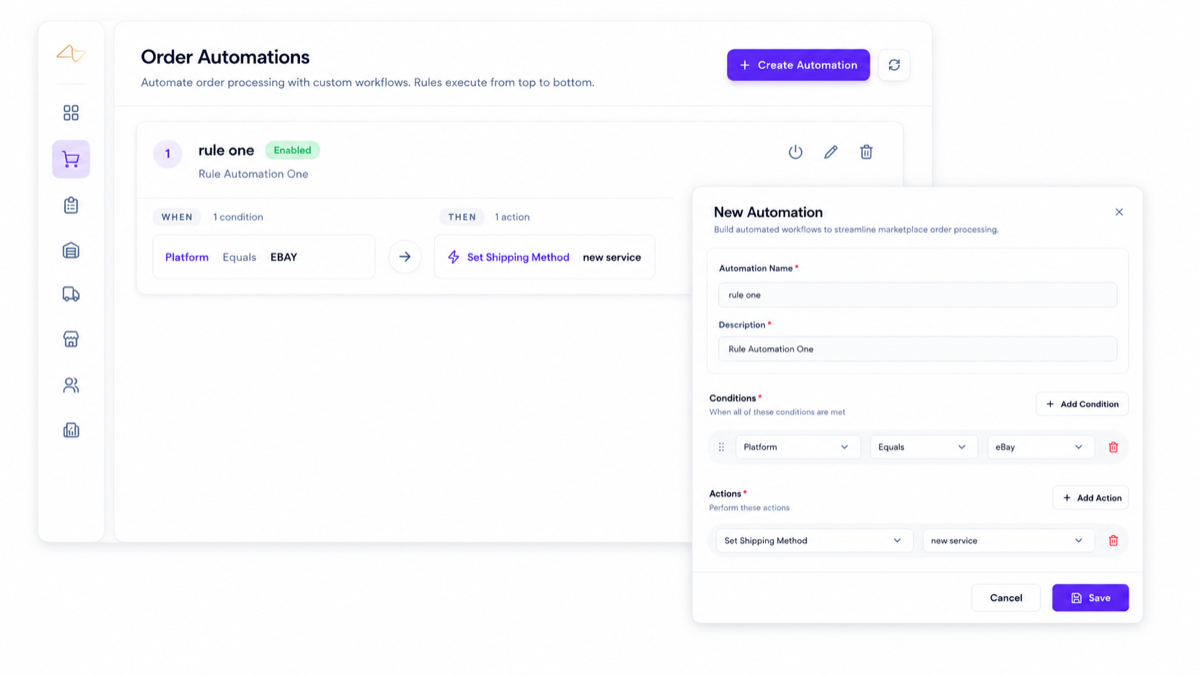Open the dashboard grid icon in sidebar
Viewport: 1200px width, 675px height.
point(71,113)
